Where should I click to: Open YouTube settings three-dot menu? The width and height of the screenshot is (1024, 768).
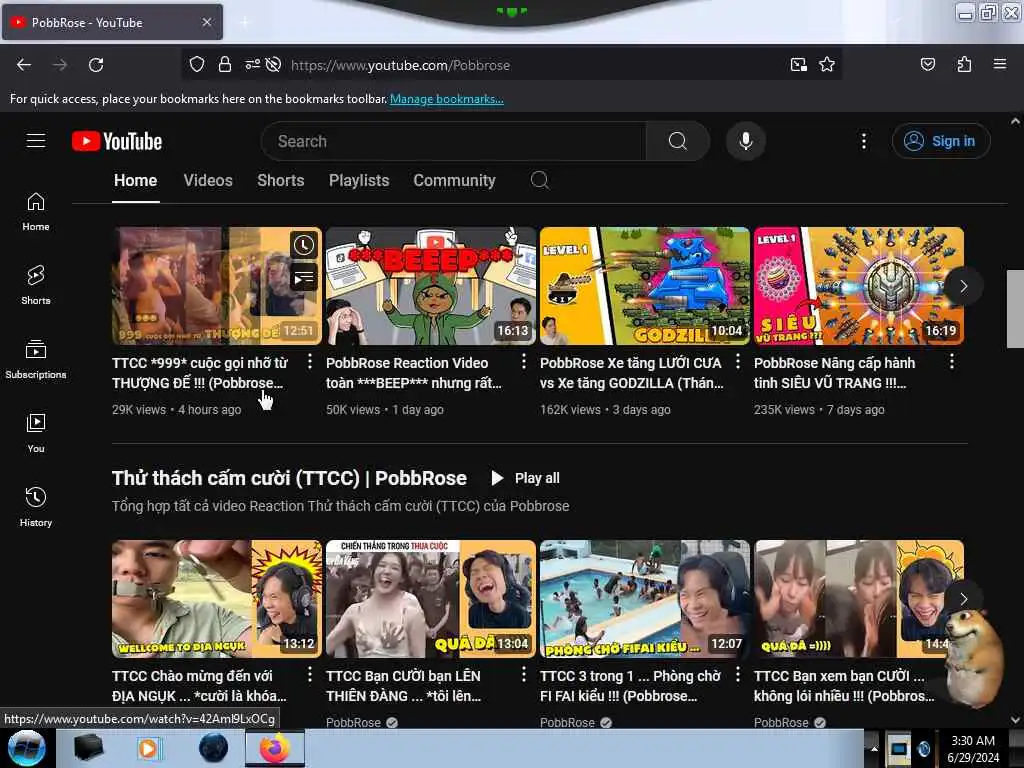click(863, 141)
